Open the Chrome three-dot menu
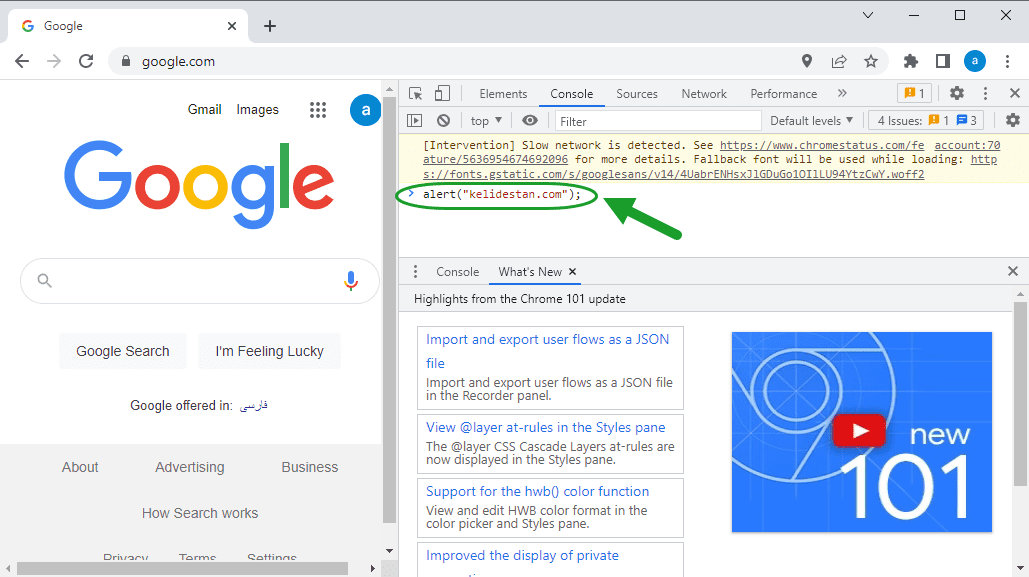Screen dimensions: 1029x577 tap(1007, 61)
